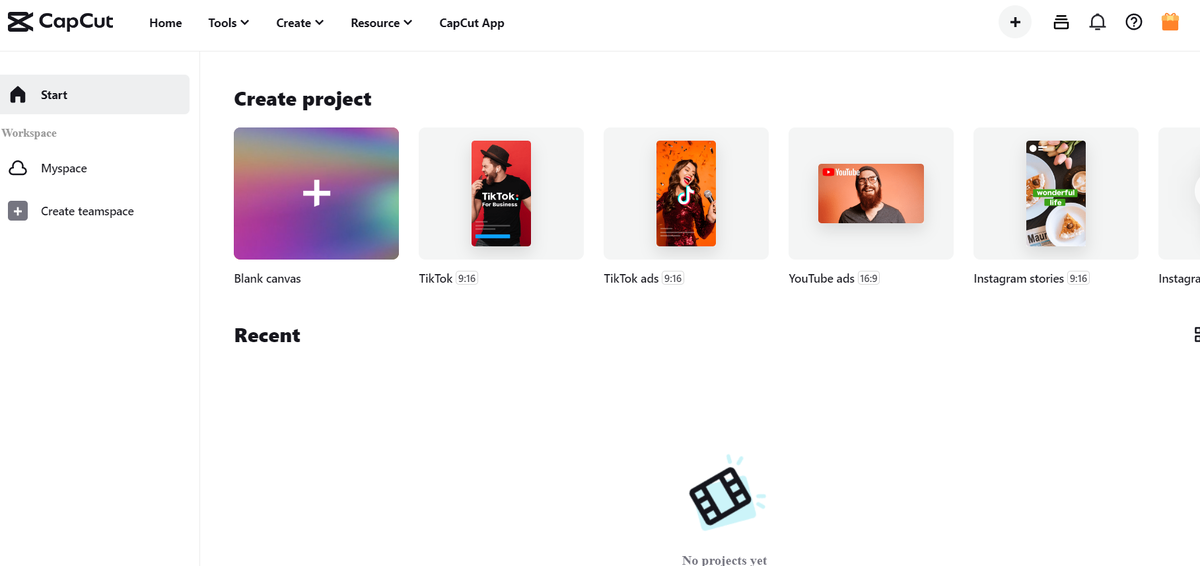Open the help question mark icon

tap(1134, 22)
